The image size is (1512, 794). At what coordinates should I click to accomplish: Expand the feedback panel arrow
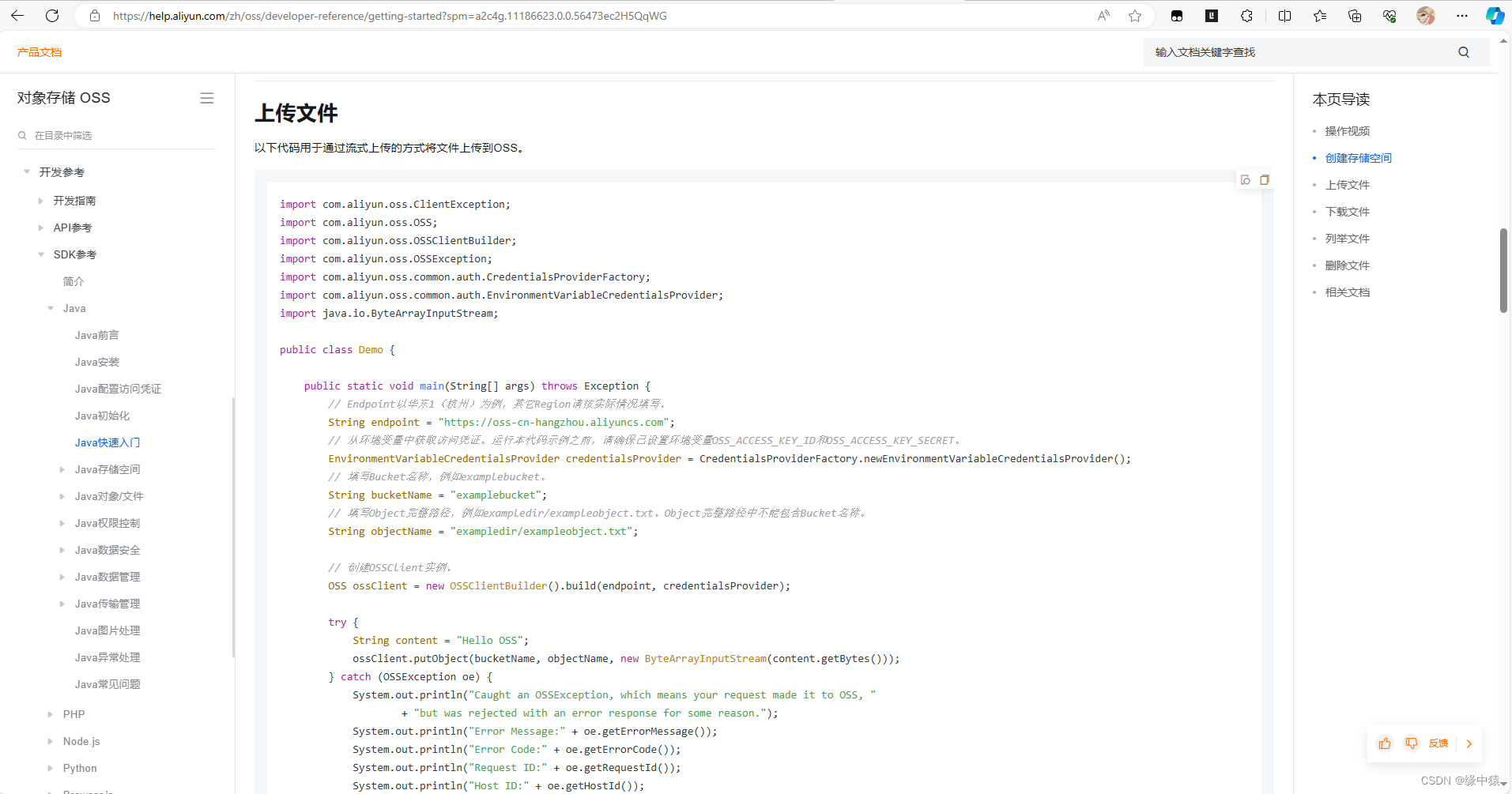point(1469,743)
